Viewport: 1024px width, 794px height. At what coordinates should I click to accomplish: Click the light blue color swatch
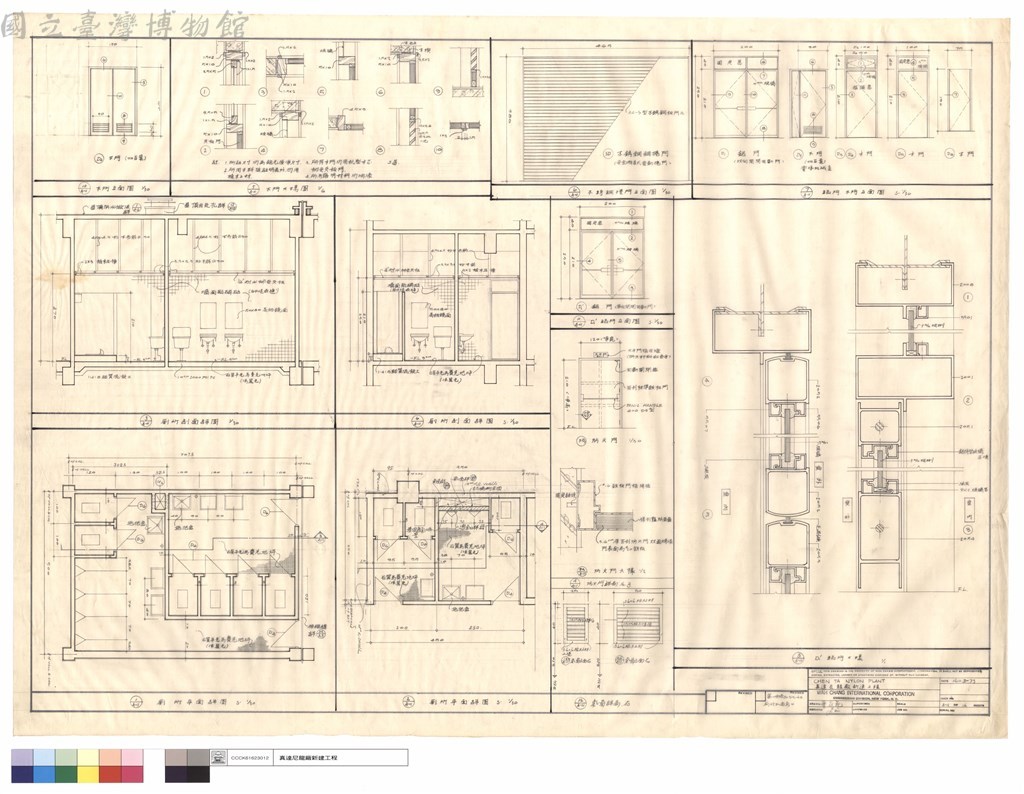click(x=44, y=757)
